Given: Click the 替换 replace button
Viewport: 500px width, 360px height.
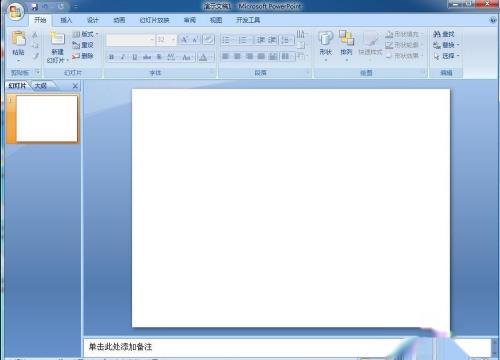Looking at the screenshot, I should (x=446, y=45).
